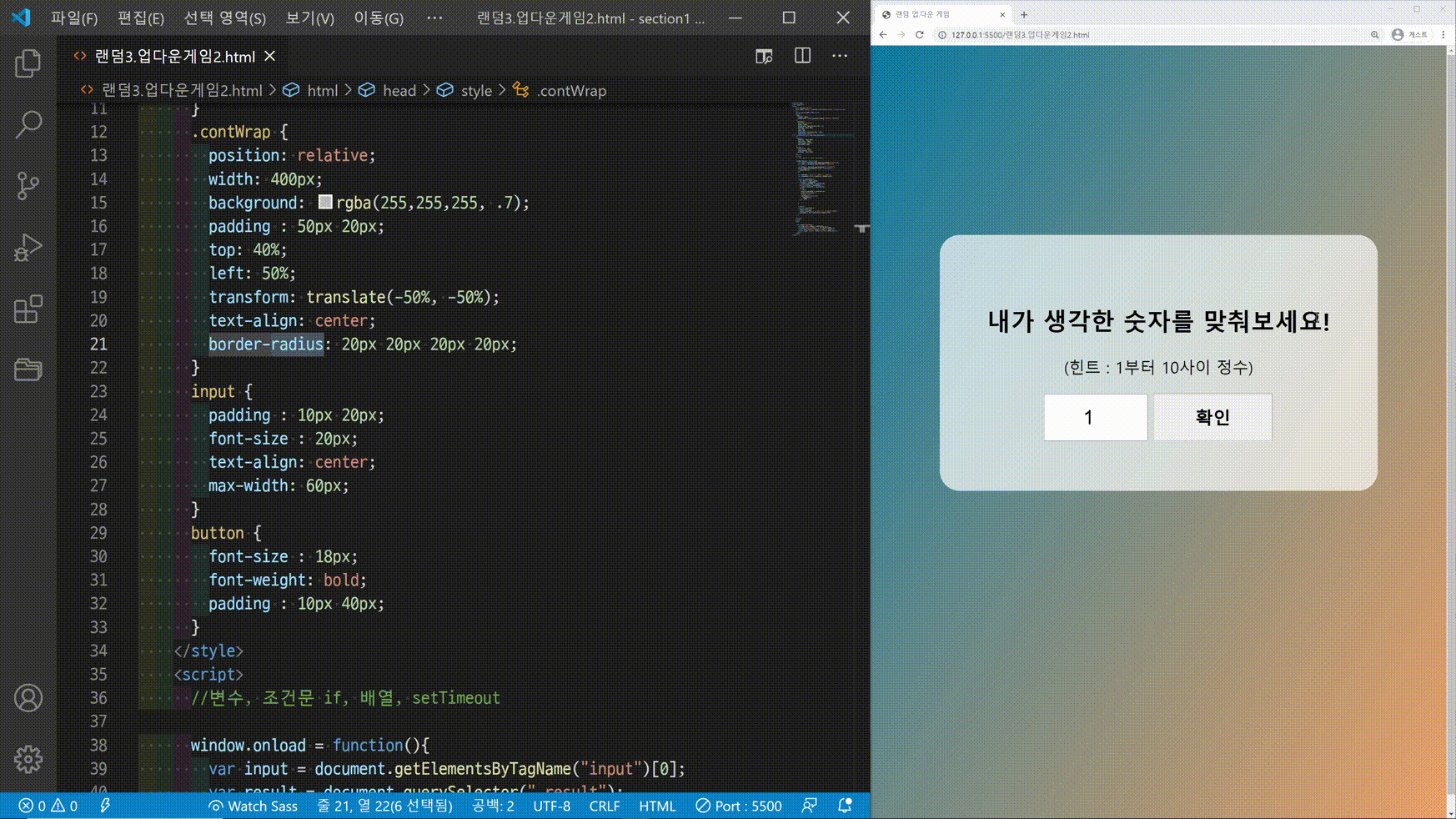
Task: Change indentation via 공백: 2
Action: point(493,806)
